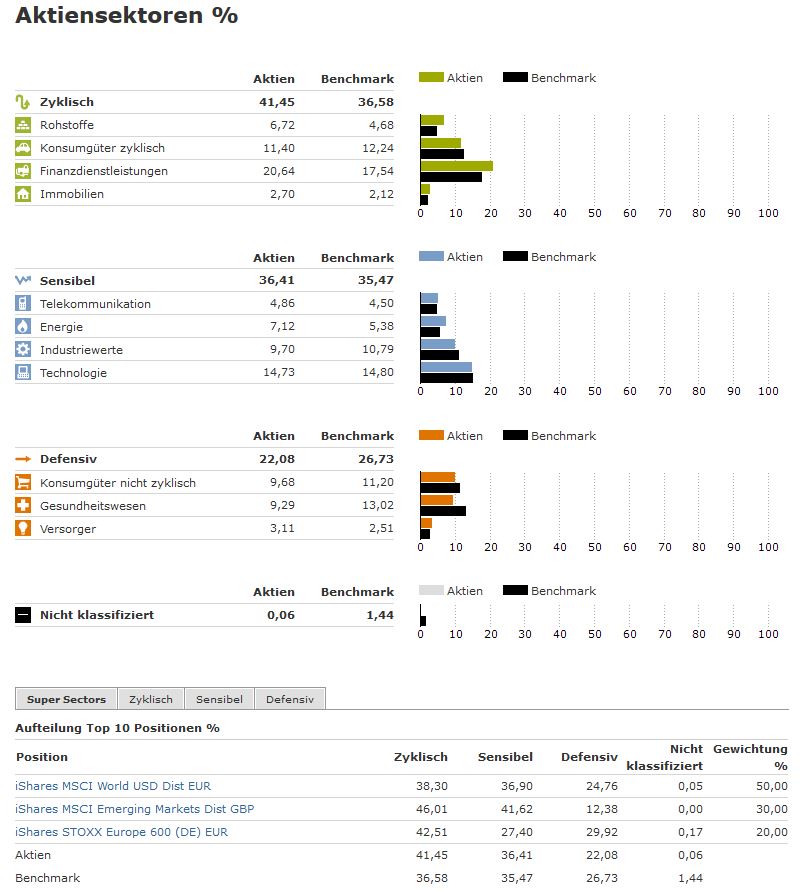This screenshot has width=805, height=892.
Task: Click the gear icon for Industriewerte
Action: (x=23, y=349)
